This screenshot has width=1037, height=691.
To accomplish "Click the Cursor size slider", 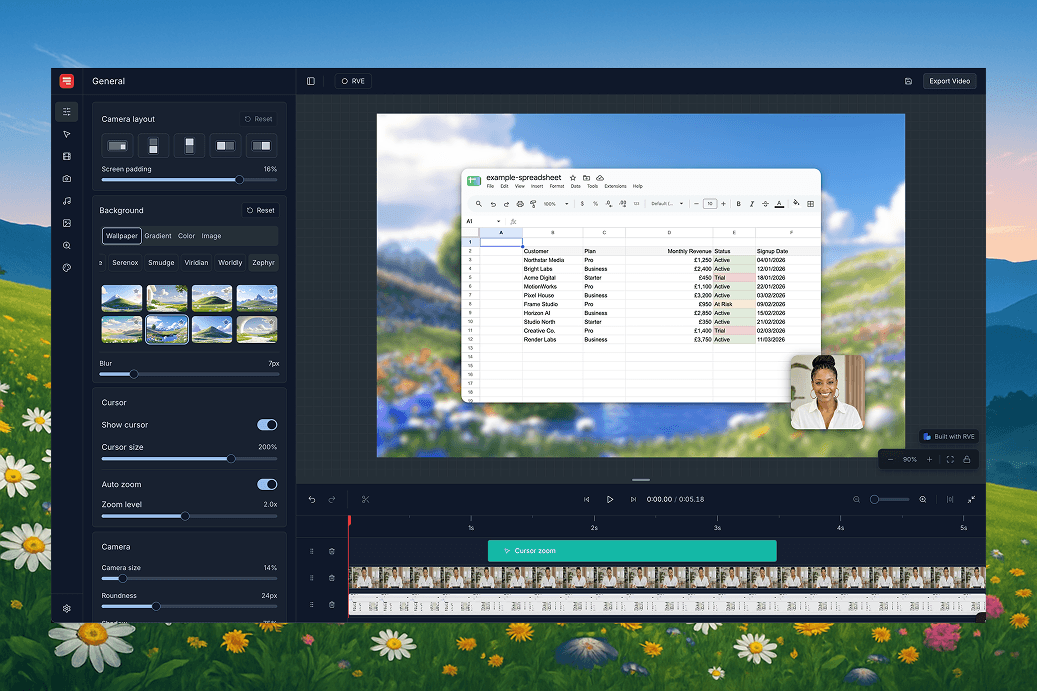I will [189, 459].
